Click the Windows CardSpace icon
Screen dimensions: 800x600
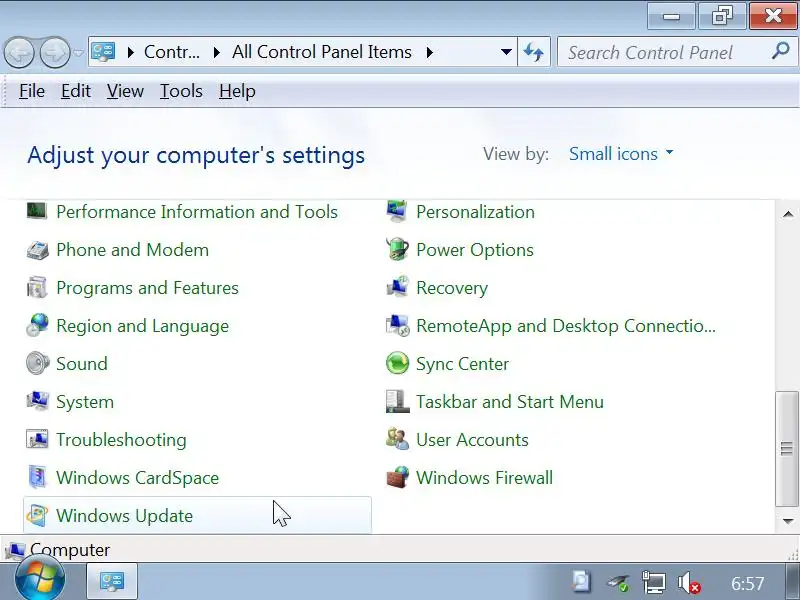pos(37,478)
